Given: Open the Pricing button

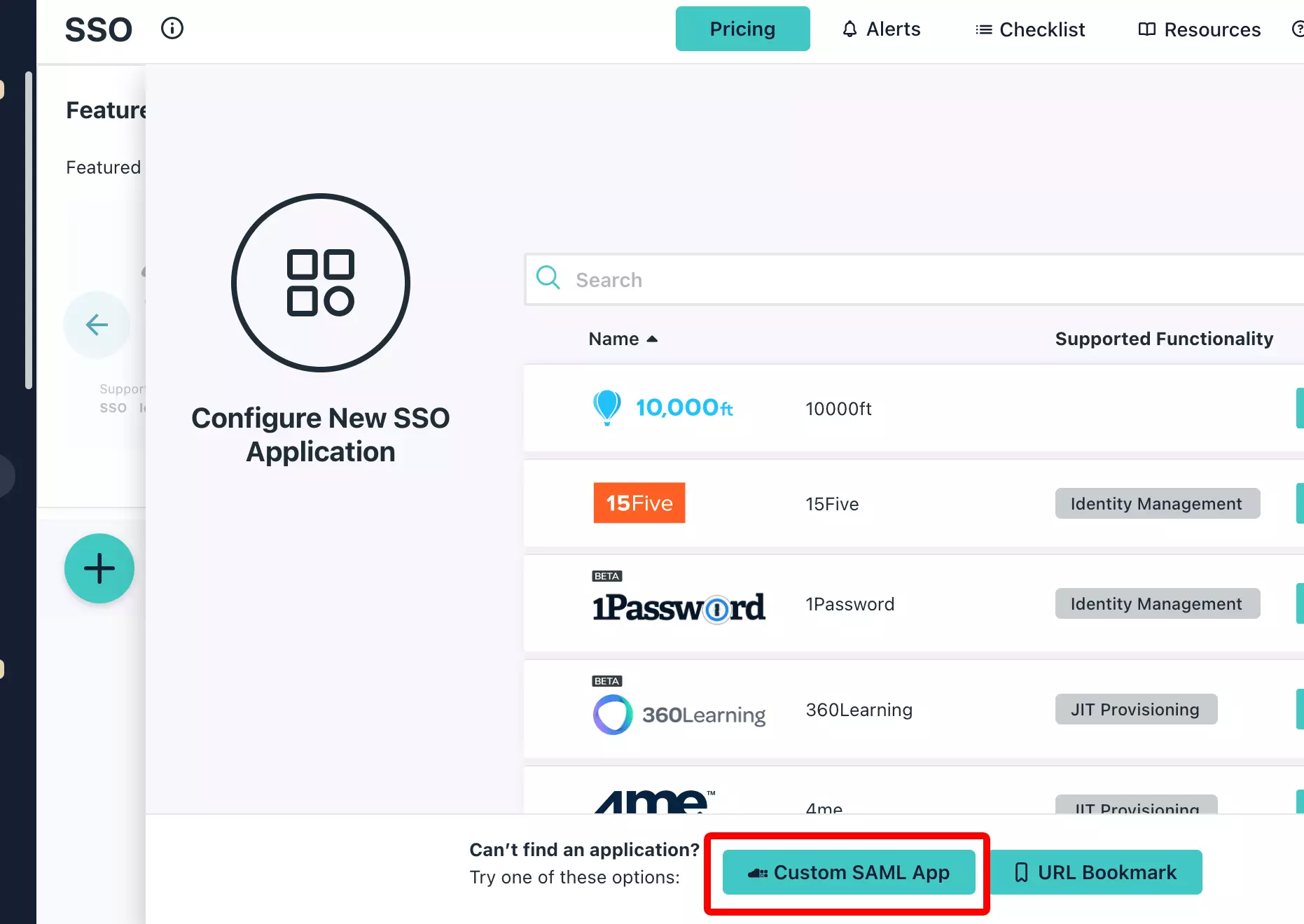Looking at the screenshot, I should click(742, 29).
